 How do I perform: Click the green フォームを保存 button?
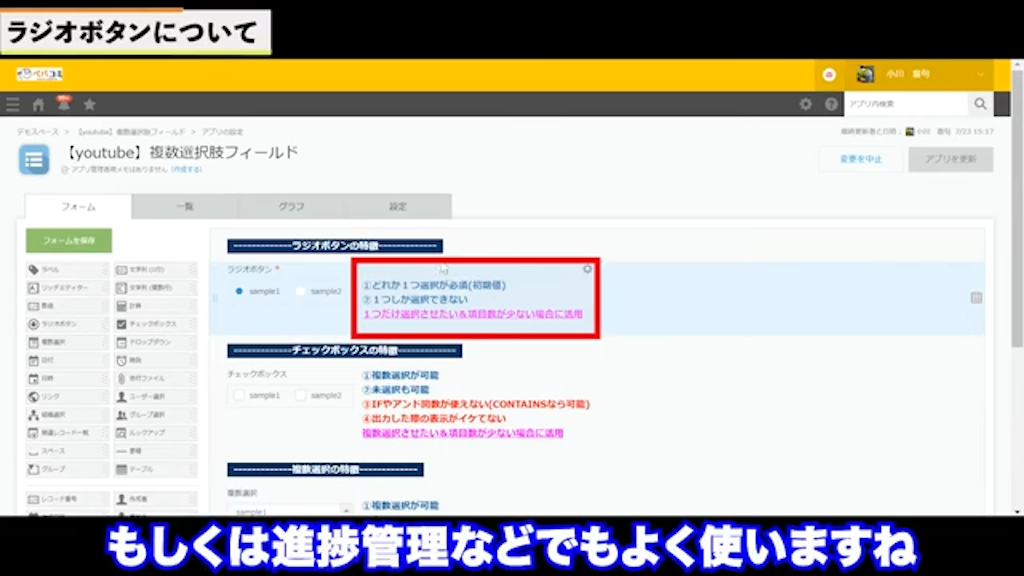coord(66,241)
